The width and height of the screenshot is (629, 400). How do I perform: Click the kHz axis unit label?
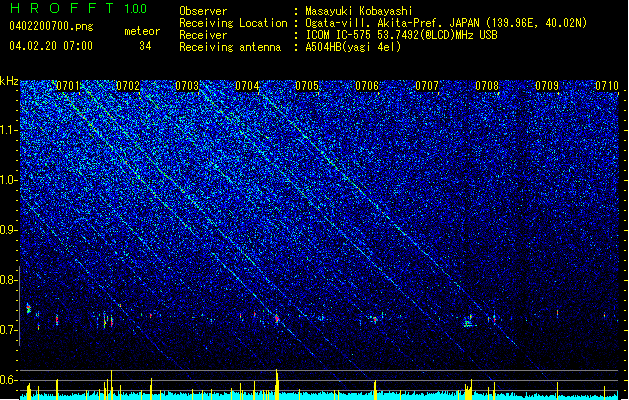coord(9,81)
